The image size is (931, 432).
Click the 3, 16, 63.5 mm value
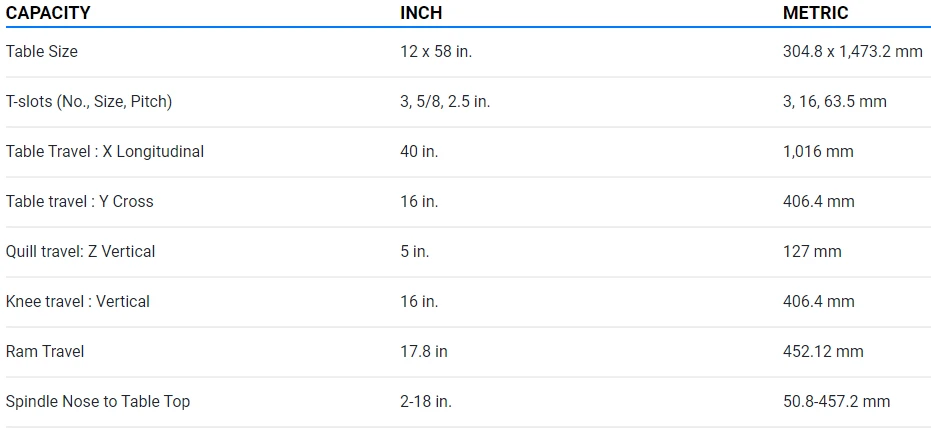[x=834, y=101]
